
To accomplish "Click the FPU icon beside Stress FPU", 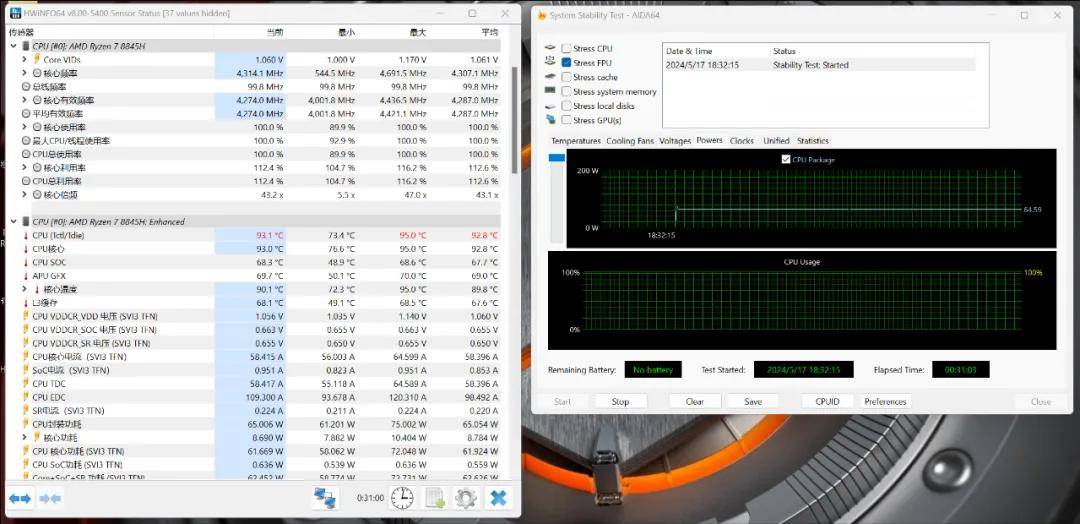I will [x=550, y=62].
